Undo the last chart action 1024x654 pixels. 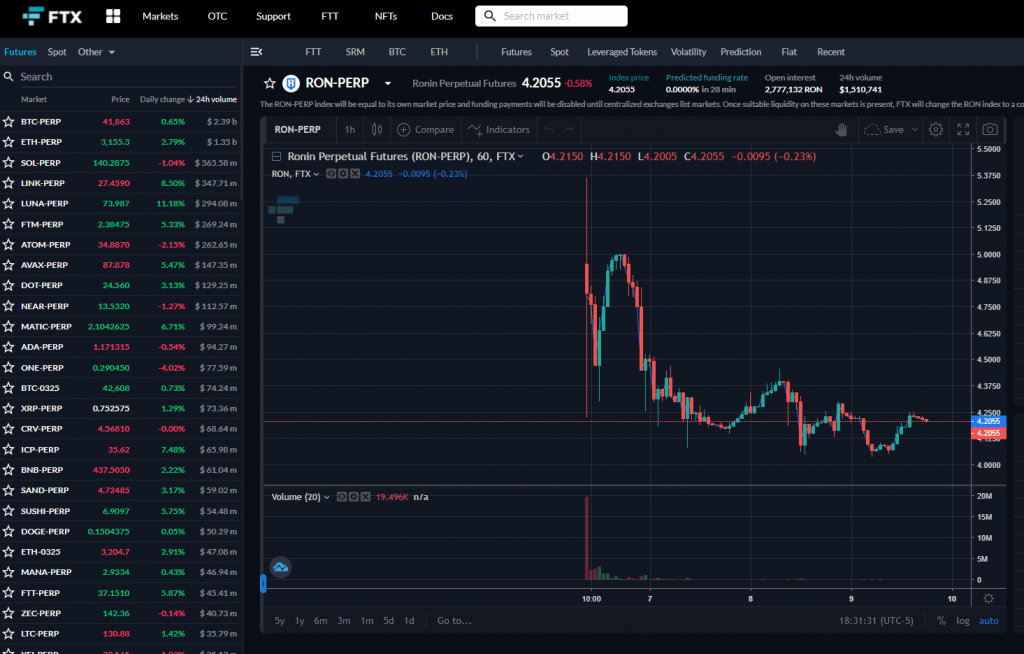549,129
